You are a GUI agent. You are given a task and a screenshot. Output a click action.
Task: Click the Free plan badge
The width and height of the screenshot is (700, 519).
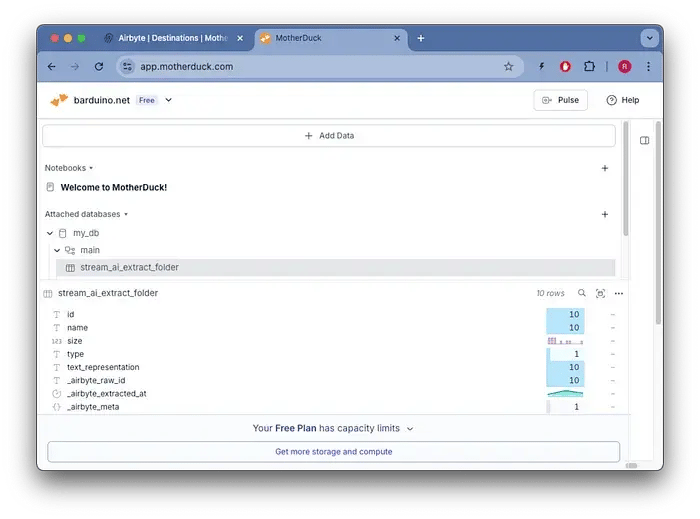pyautogui.click(x=146, y=100)
